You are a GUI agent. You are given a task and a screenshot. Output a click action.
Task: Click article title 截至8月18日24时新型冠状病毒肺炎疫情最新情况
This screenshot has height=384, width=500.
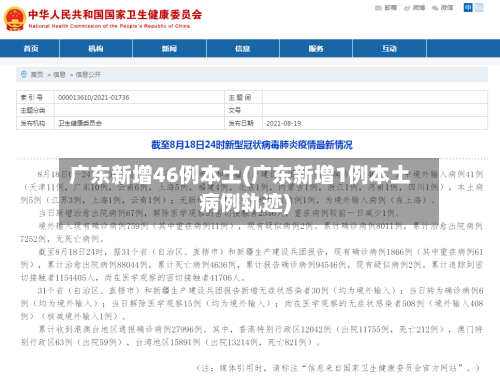[252, 145]
